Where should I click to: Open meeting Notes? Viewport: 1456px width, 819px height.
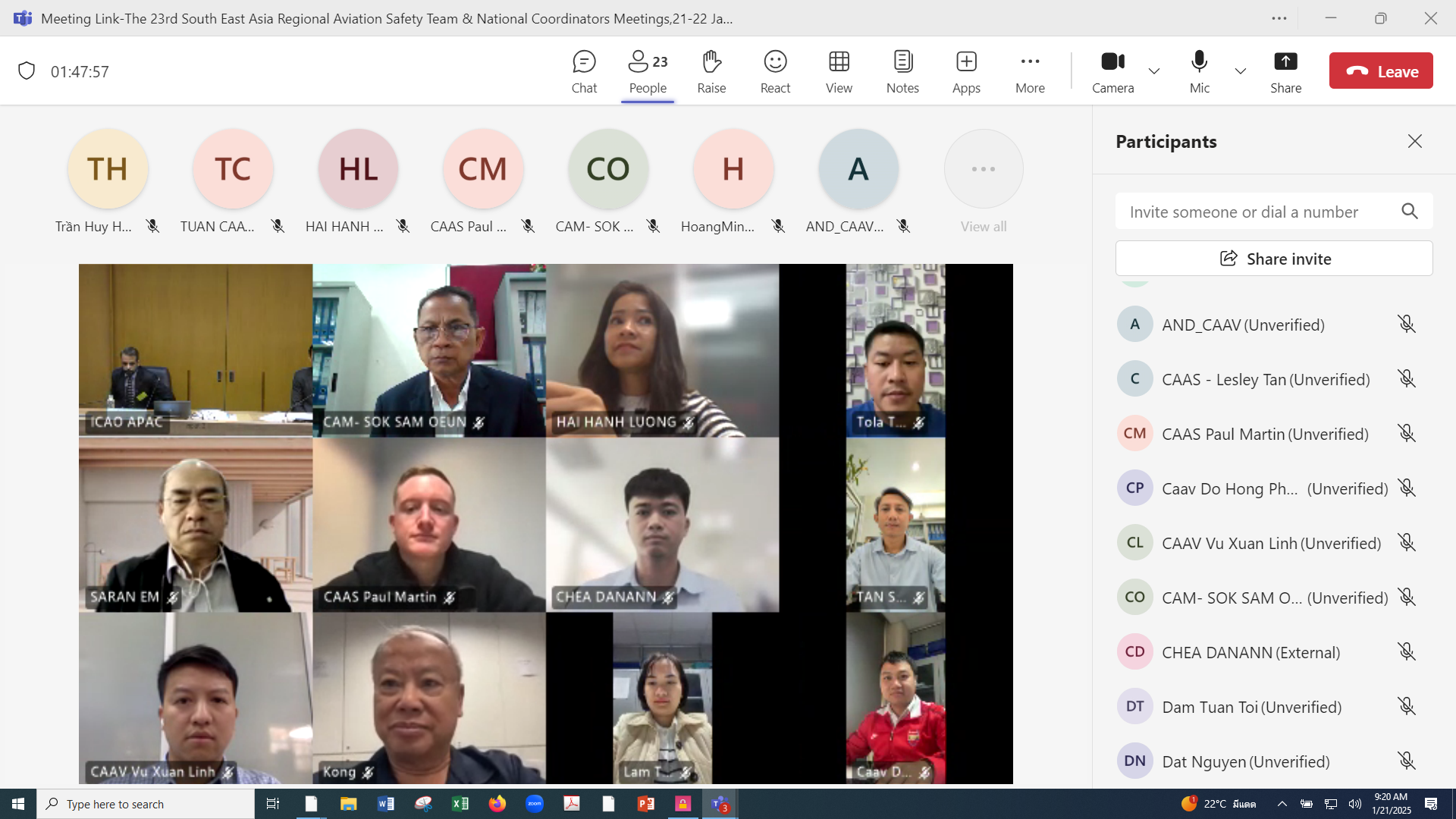[x=902, y=71]
